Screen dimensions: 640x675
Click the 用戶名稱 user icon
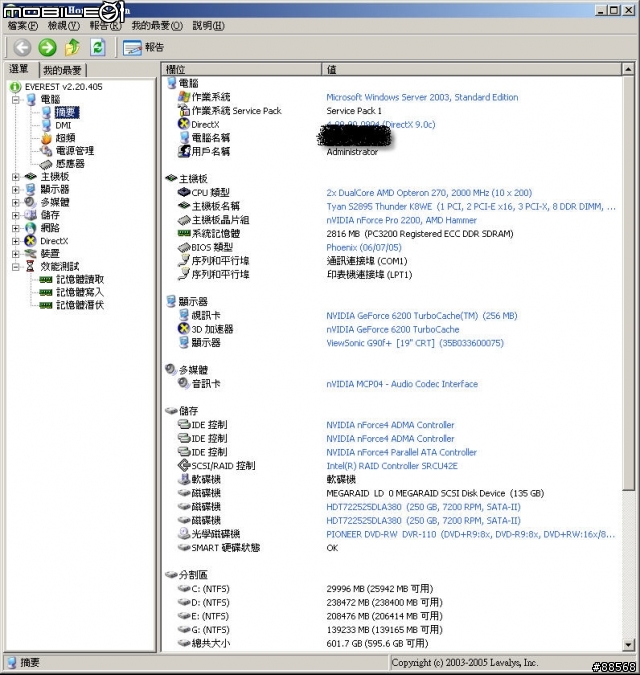[x=184, y=151]
